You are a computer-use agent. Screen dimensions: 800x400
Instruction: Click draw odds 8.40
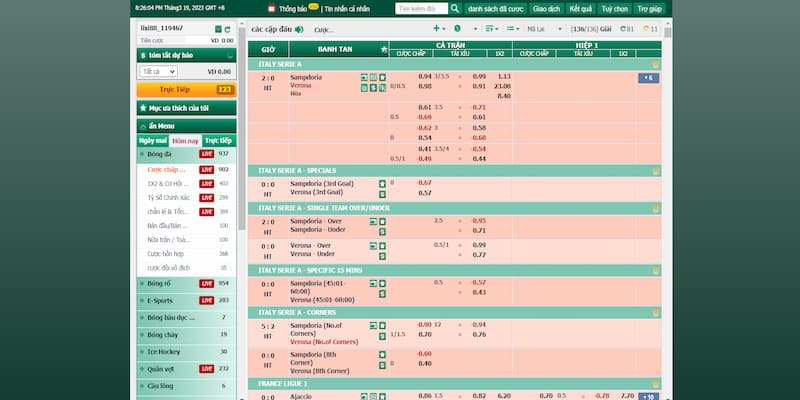[504, 96]
